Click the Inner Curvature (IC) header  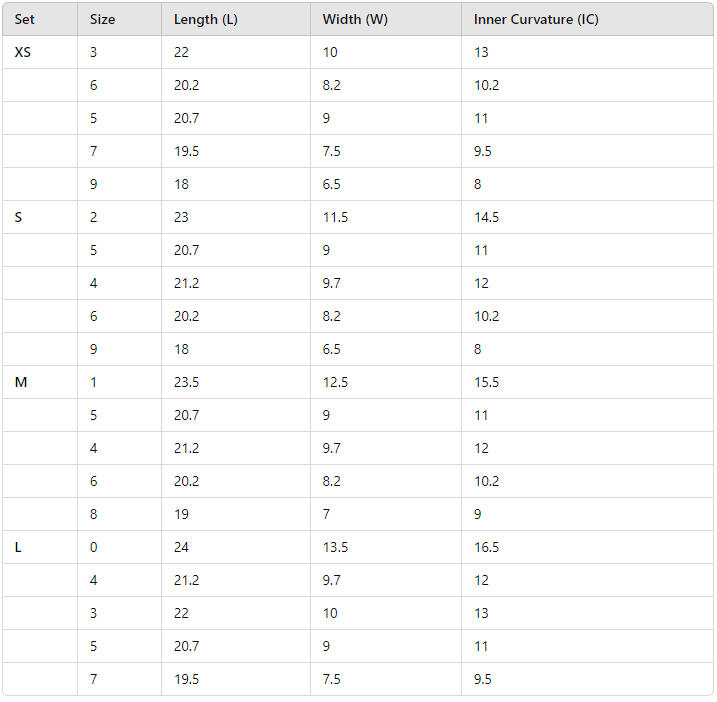[x=536, y=19]
